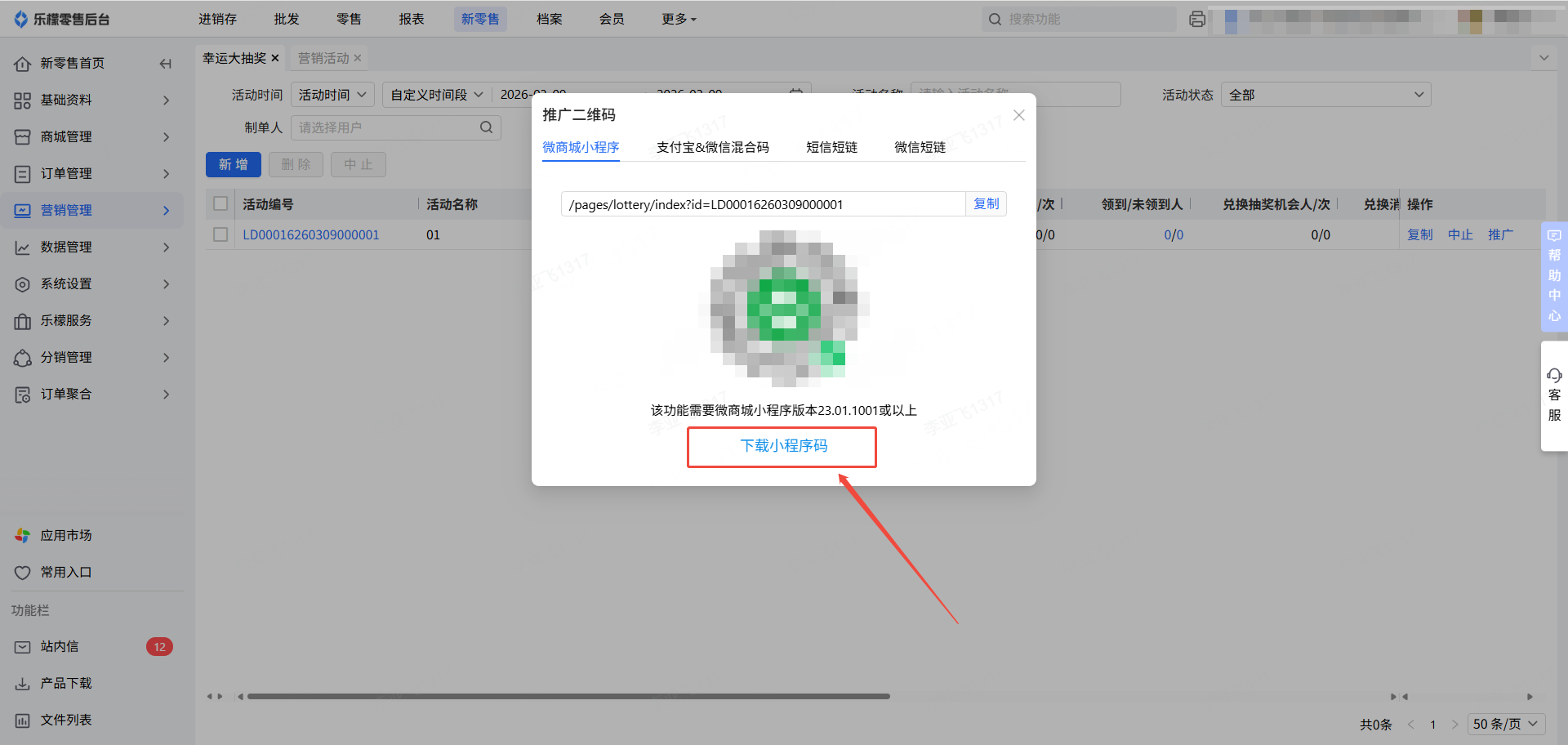This screenshot has height=745, width=1568.
Task: Click the mini program QR code image
Action: (784, 309)
